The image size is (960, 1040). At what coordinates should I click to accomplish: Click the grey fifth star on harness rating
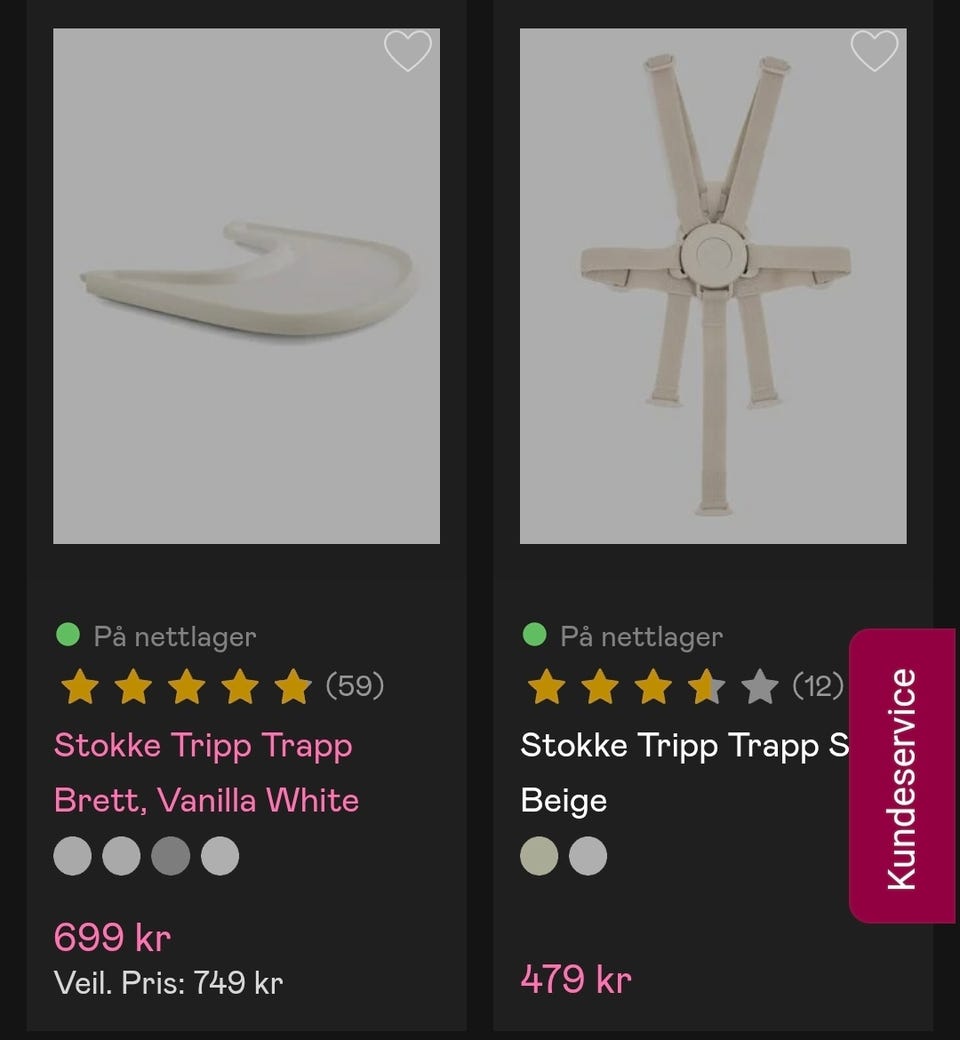[x=760, y=686]
